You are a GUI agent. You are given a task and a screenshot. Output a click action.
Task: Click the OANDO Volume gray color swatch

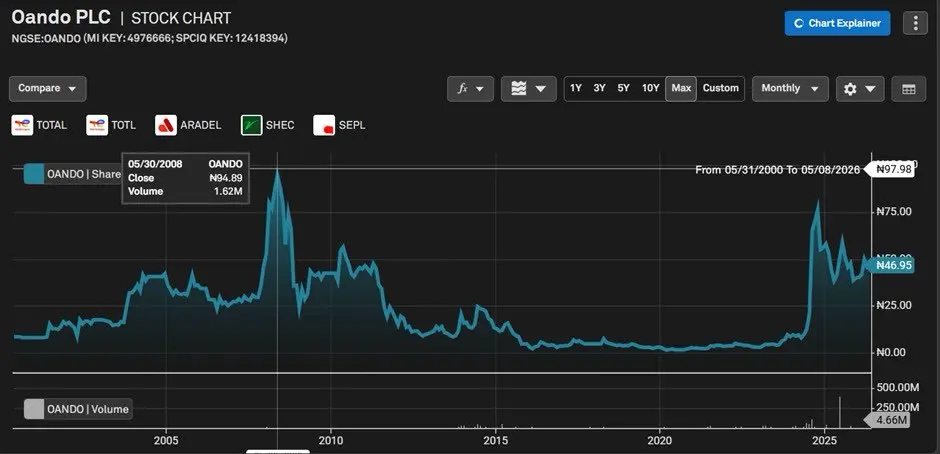tap(34, 409)
